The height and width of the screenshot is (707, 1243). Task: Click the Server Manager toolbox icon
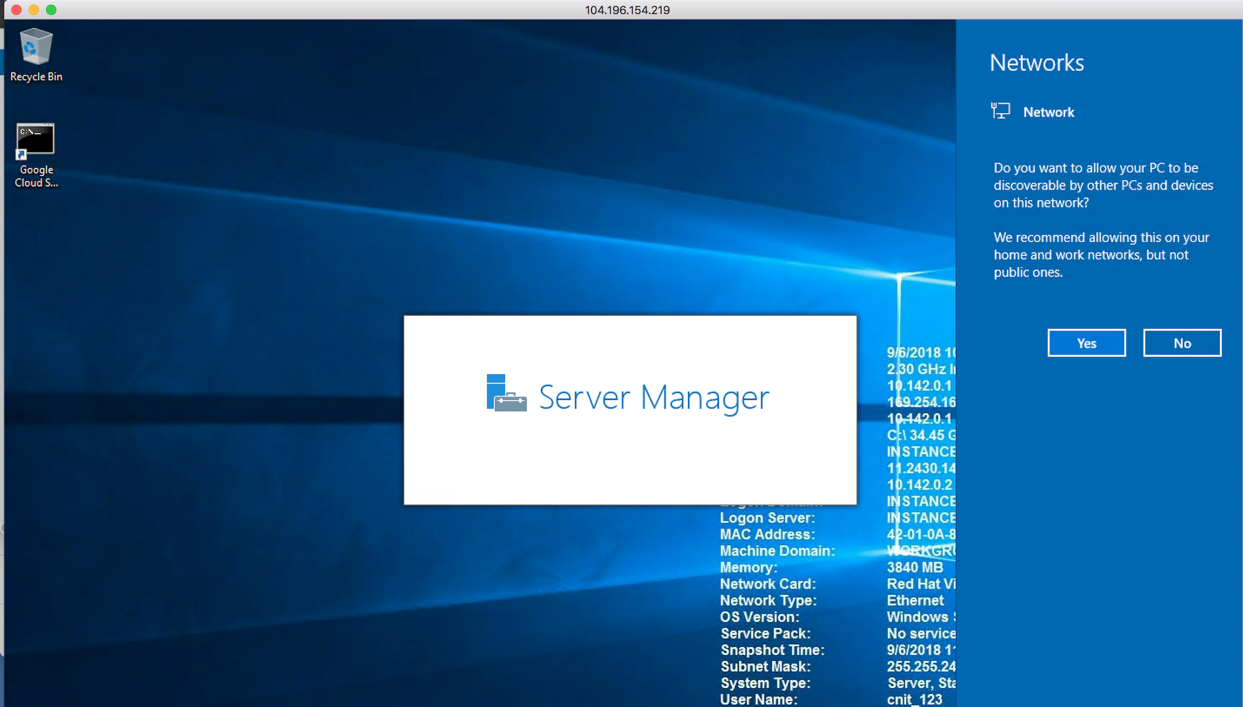(507, 394)
